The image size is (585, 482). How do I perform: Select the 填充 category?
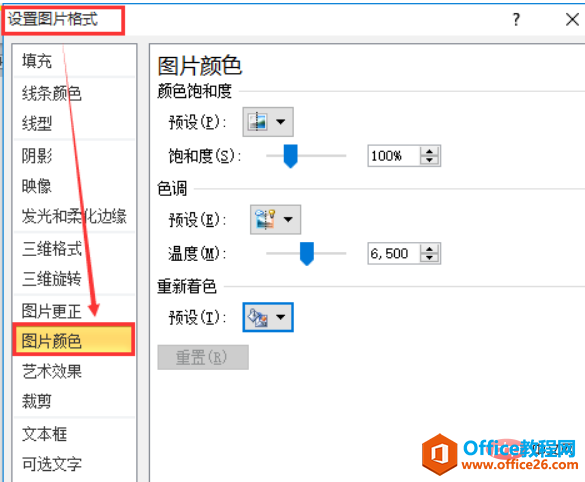[x=74, y=61]
